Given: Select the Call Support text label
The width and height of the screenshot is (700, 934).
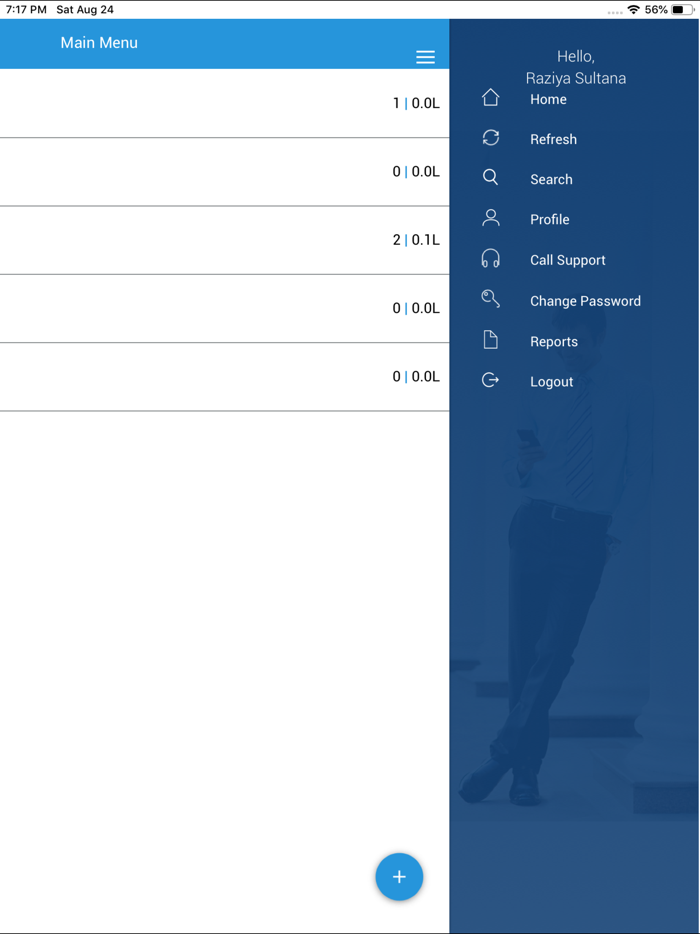Looking at the screenshot, I should click(568, 259).
